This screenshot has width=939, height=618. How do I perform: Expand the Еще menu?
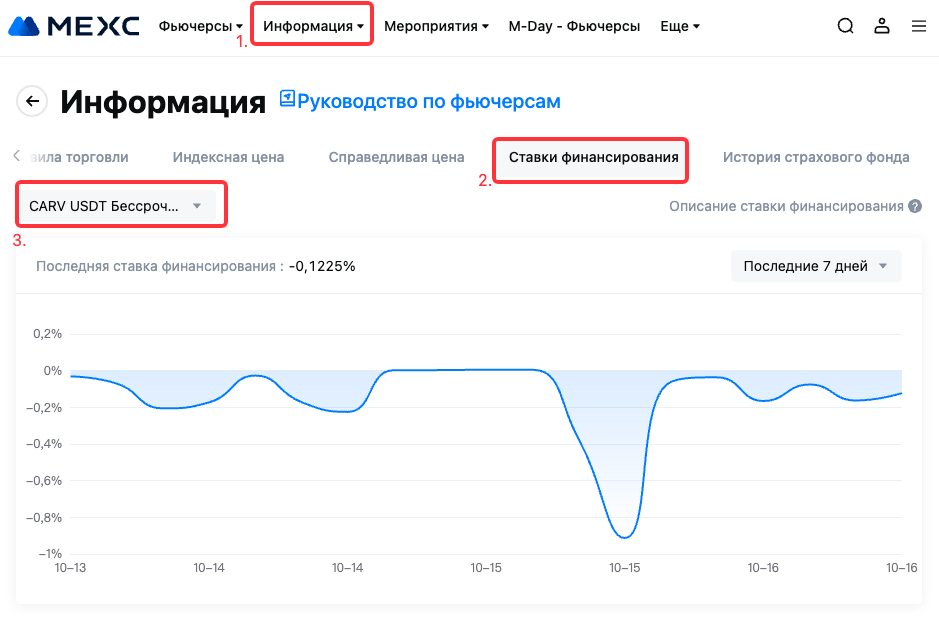[680, 27]
